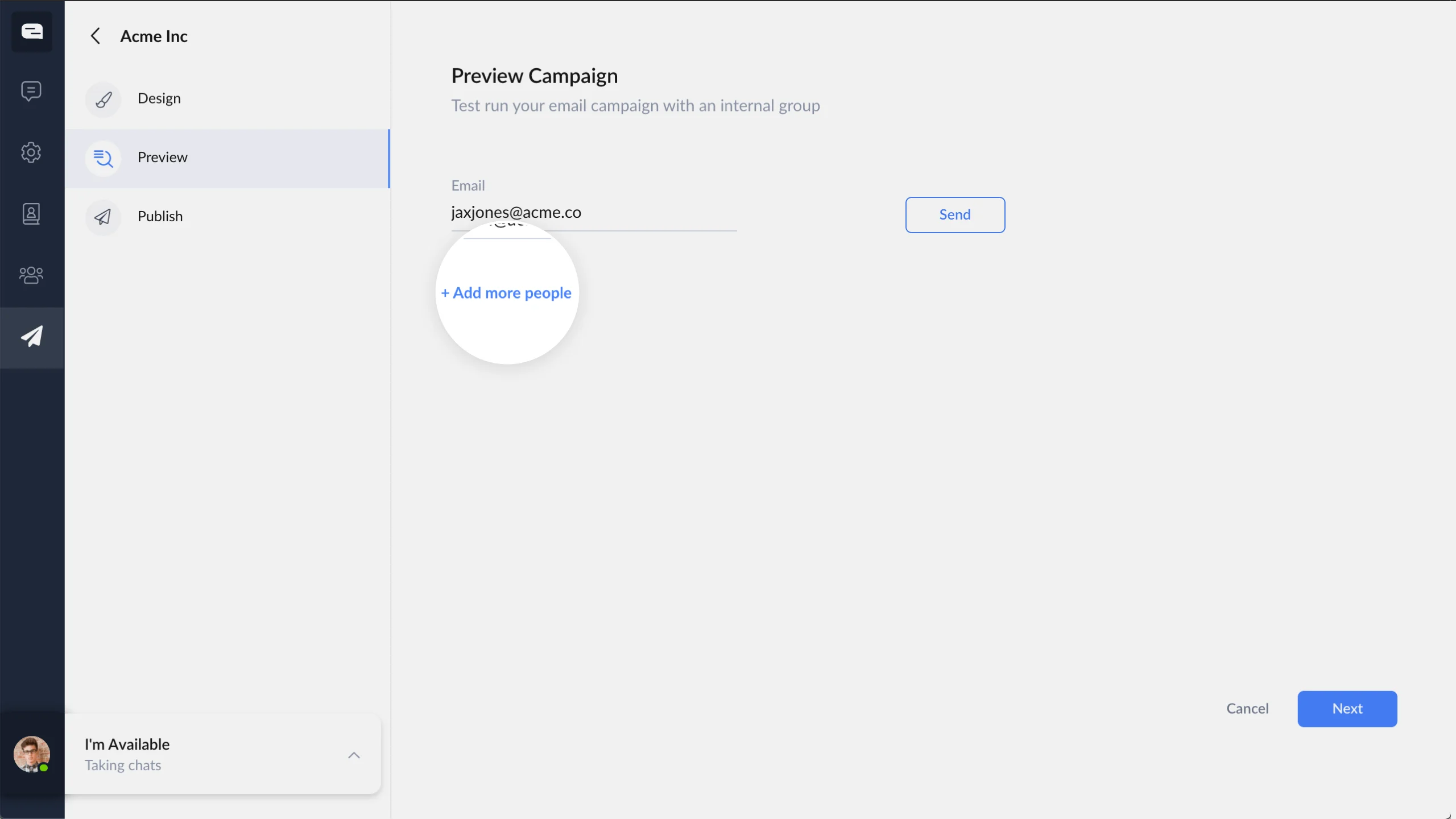The image size is (1456, 819).
Task: Click the app logo icon in the sidebar
Action: pyautogui.click(x=32, y=31)
